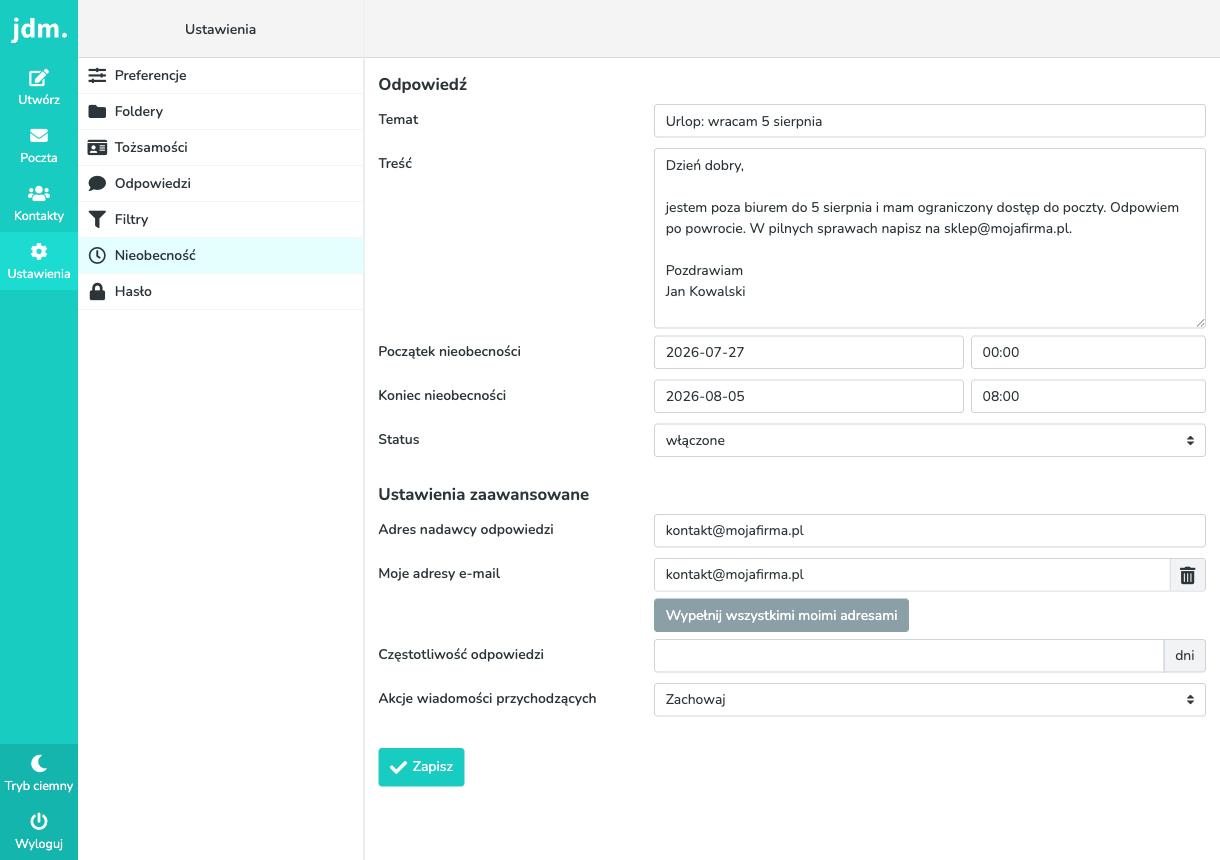Focus Koniec nieobecności time 08:00 field
Viewport: 1220px width, 860px height.
(1088, 396)
